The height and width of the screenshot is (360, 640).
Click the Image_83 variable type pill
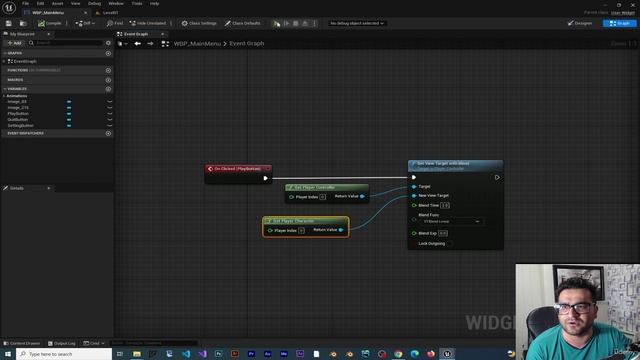point(69,102)
